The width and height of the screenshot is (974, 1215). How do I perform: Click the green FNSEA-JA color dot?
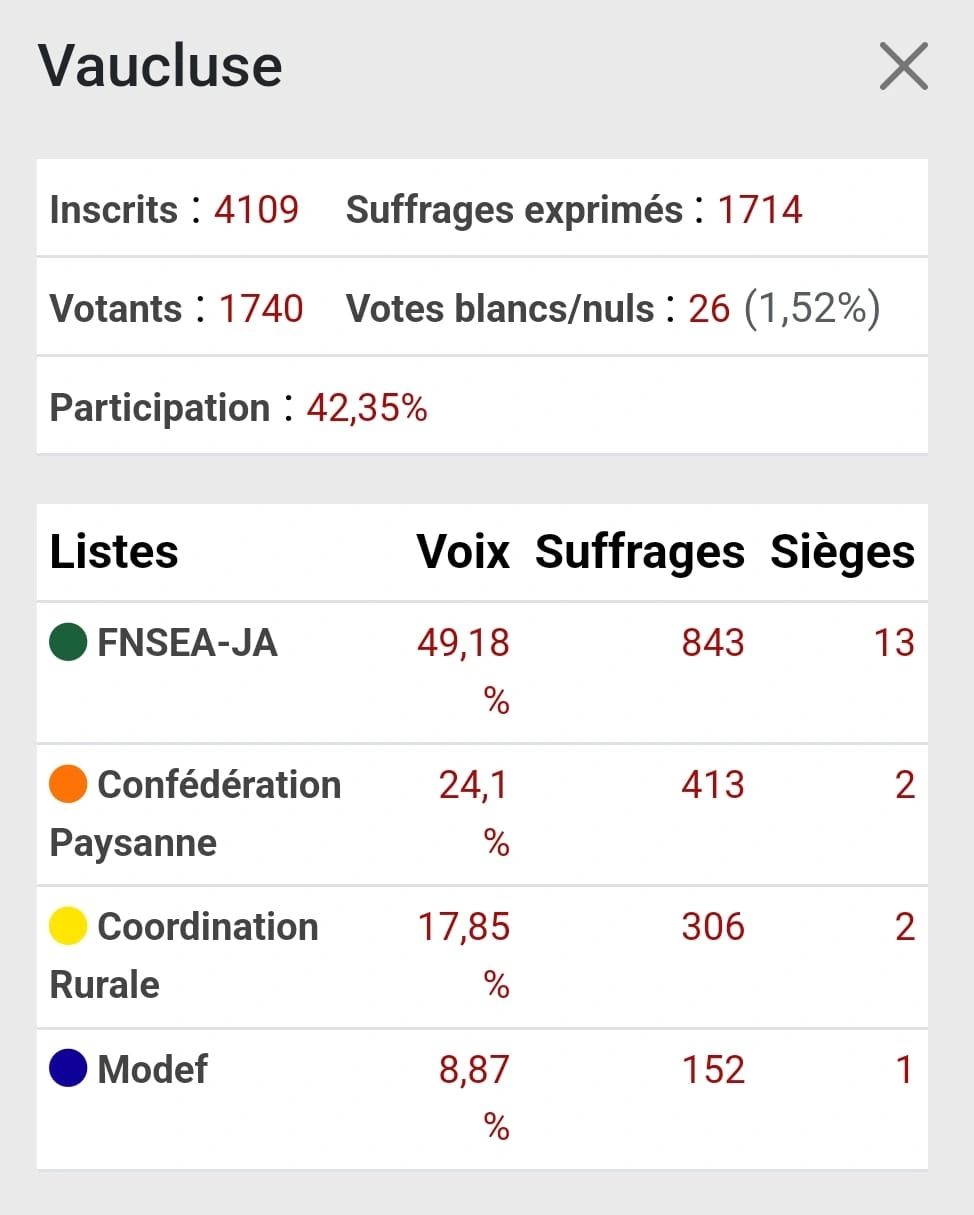click(x=68, y=642)
